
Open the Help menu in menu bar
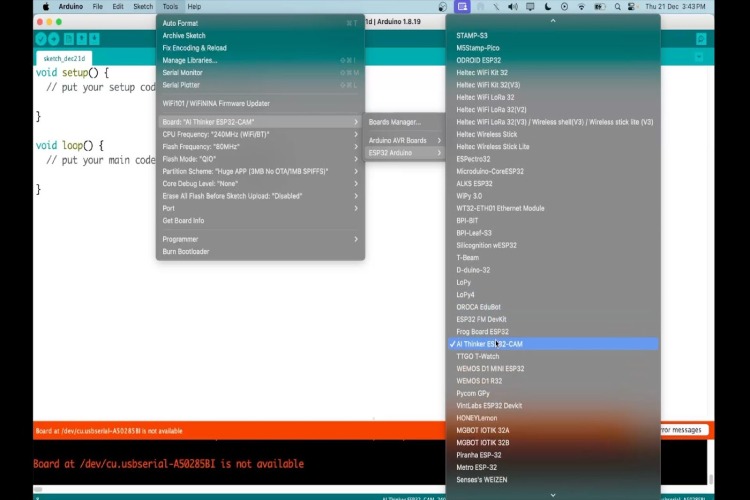click(194, 7)
